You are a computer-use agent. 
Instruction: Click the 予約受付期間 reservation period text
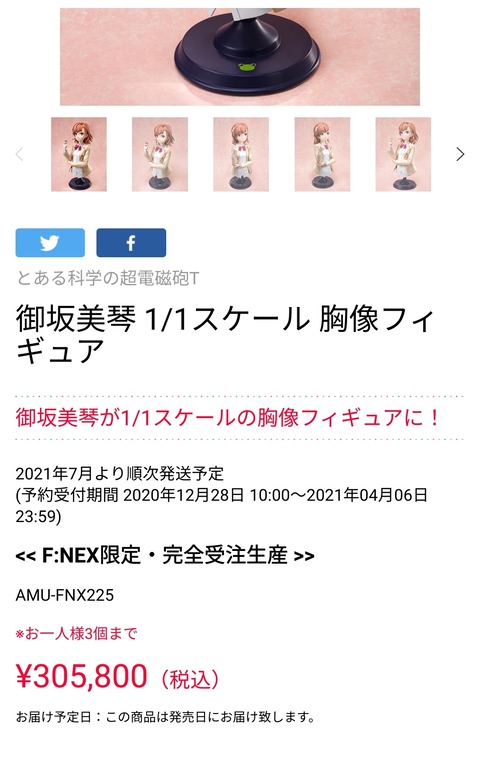click(x=67, y=495)
